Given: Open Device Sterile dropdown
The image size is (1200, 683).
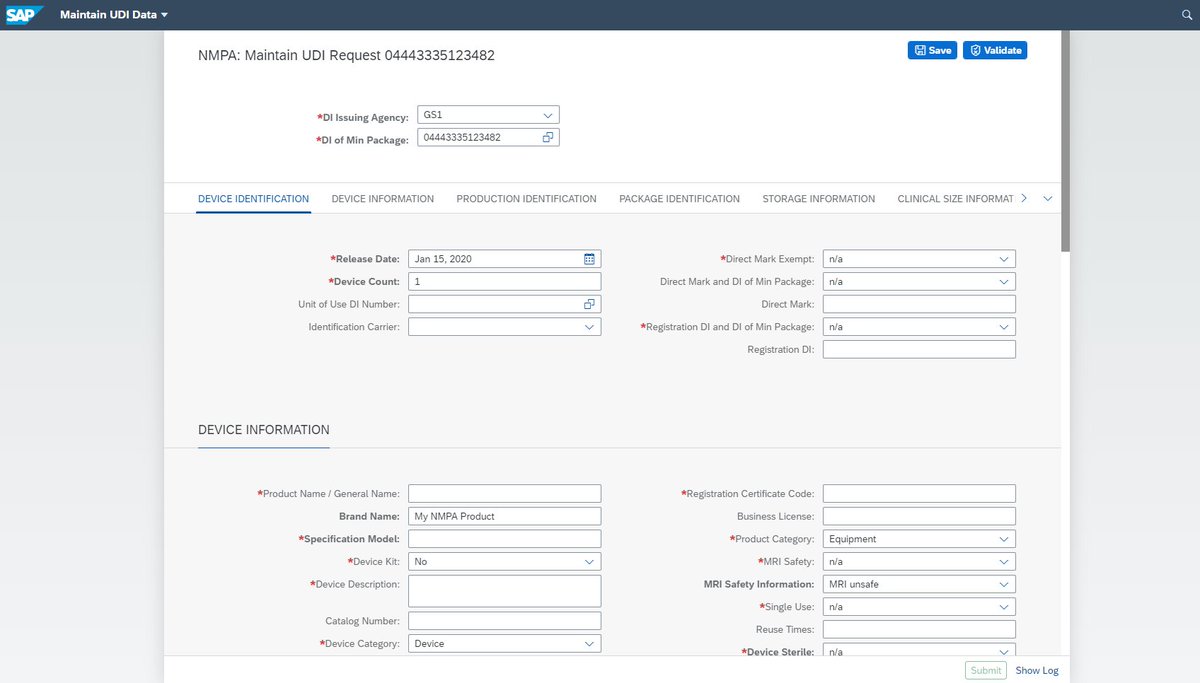Looking at the screenshot, I should pos(1004,652).
